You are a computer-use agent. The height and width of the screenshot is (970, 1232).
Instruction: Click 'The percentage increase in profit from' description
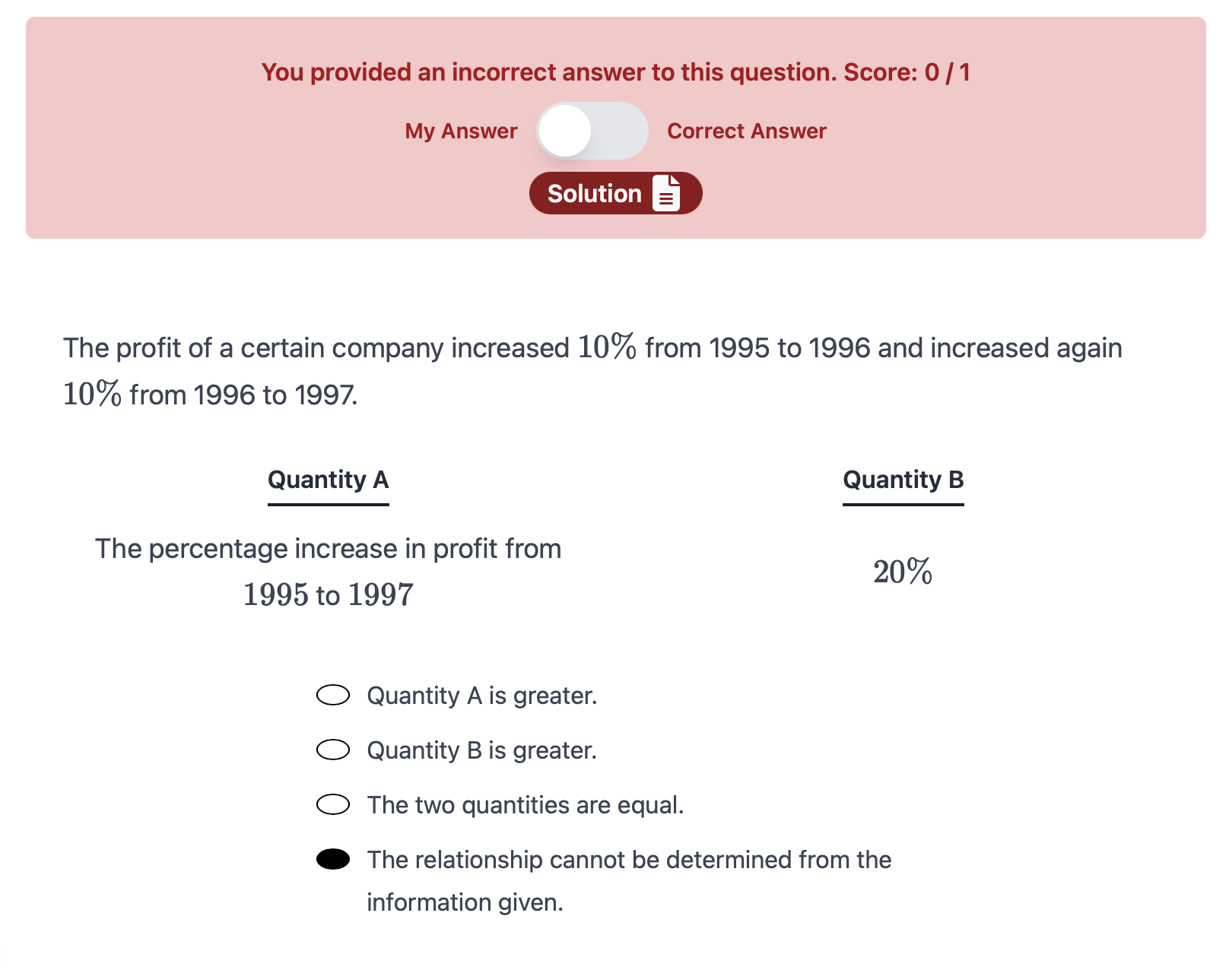coord(328,549)
